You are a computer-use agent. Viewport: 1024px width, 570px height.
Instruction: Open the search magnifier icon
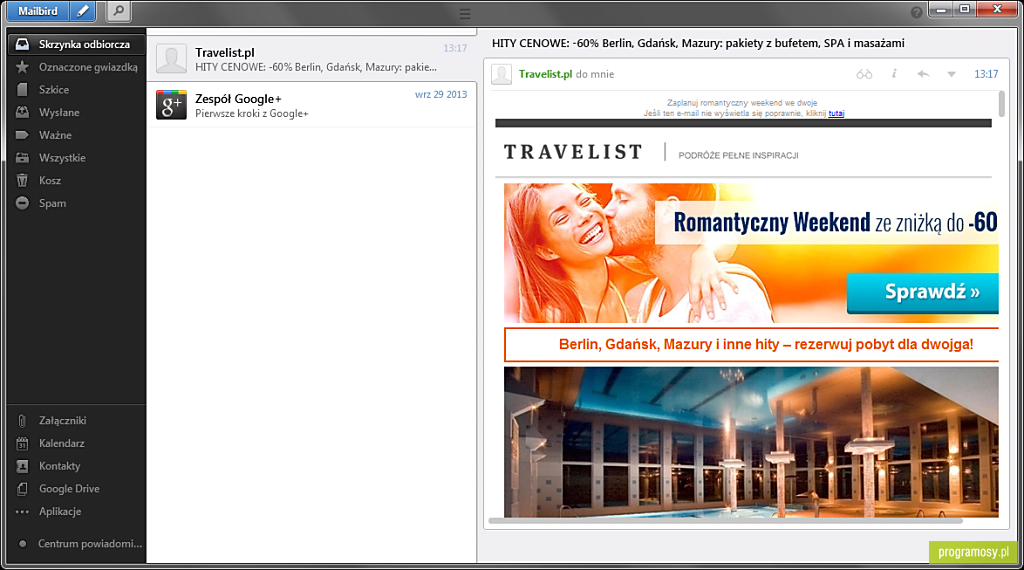[118, 11]
